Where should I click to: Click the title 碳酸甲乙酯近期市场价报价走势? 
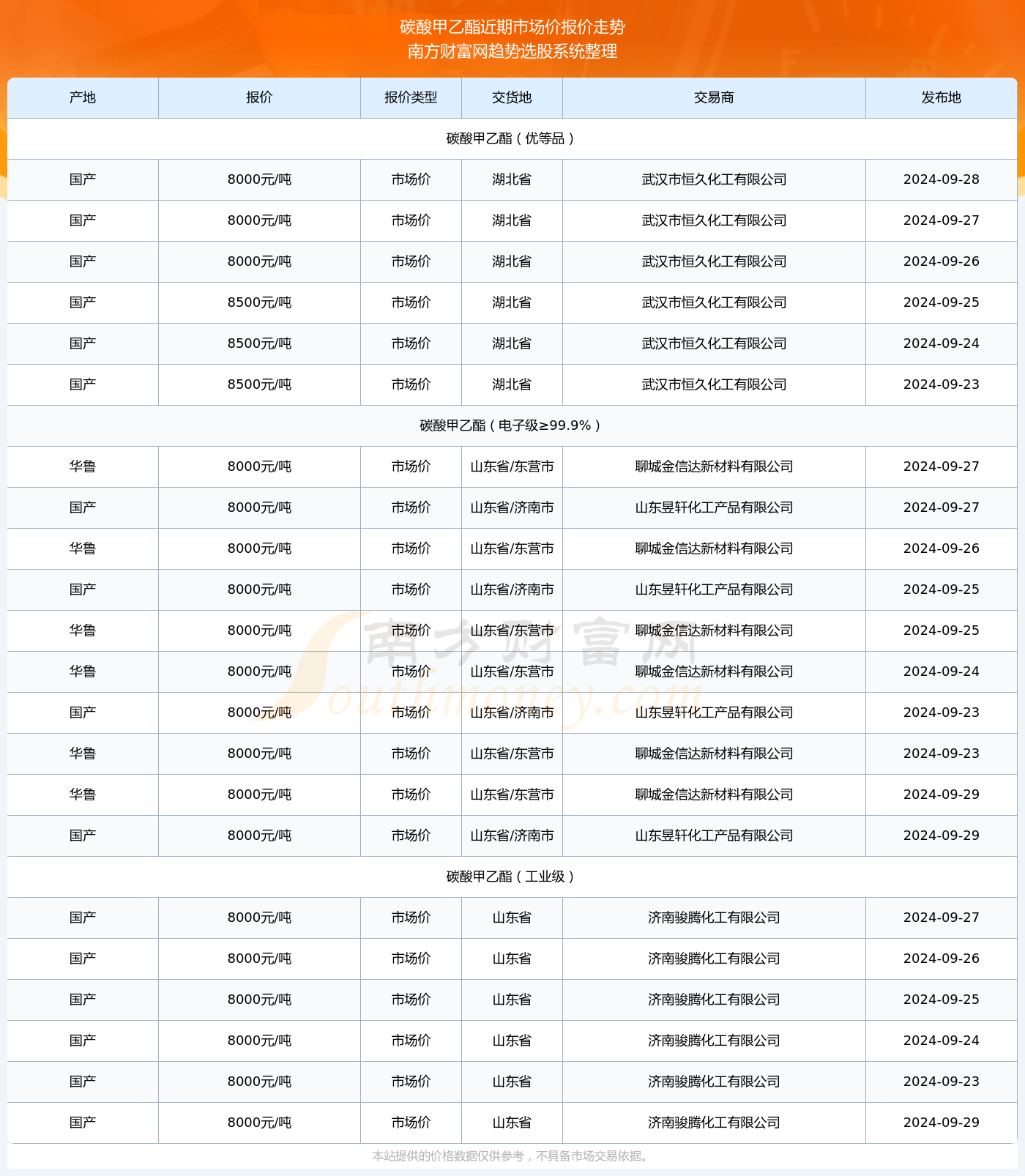click(512, 27)
